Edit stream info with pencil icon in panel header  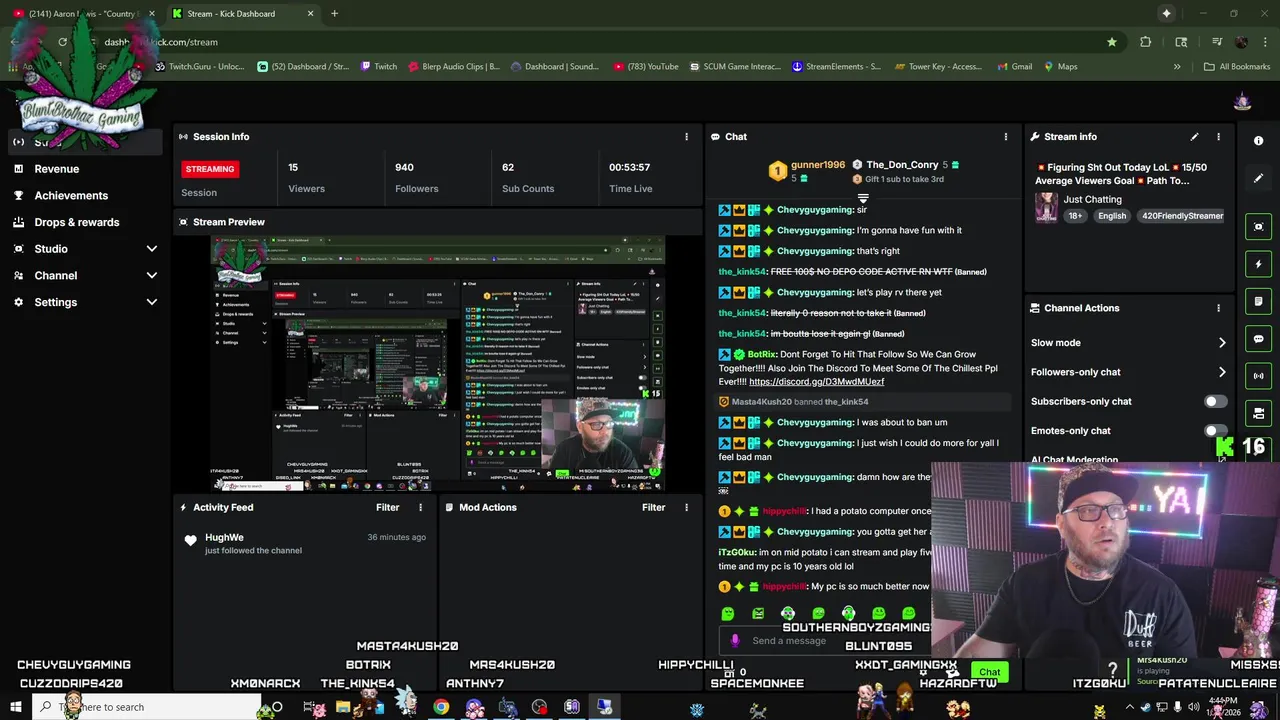tap(1194, 137)
